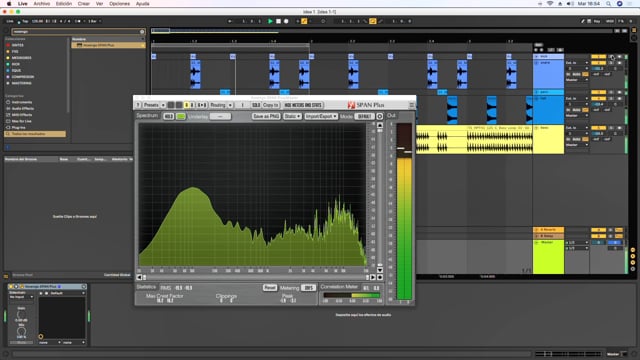This screenshot has width=640, height=360.
Task: Open the Import/Export dropdown
Action: (x=321, y=117)
